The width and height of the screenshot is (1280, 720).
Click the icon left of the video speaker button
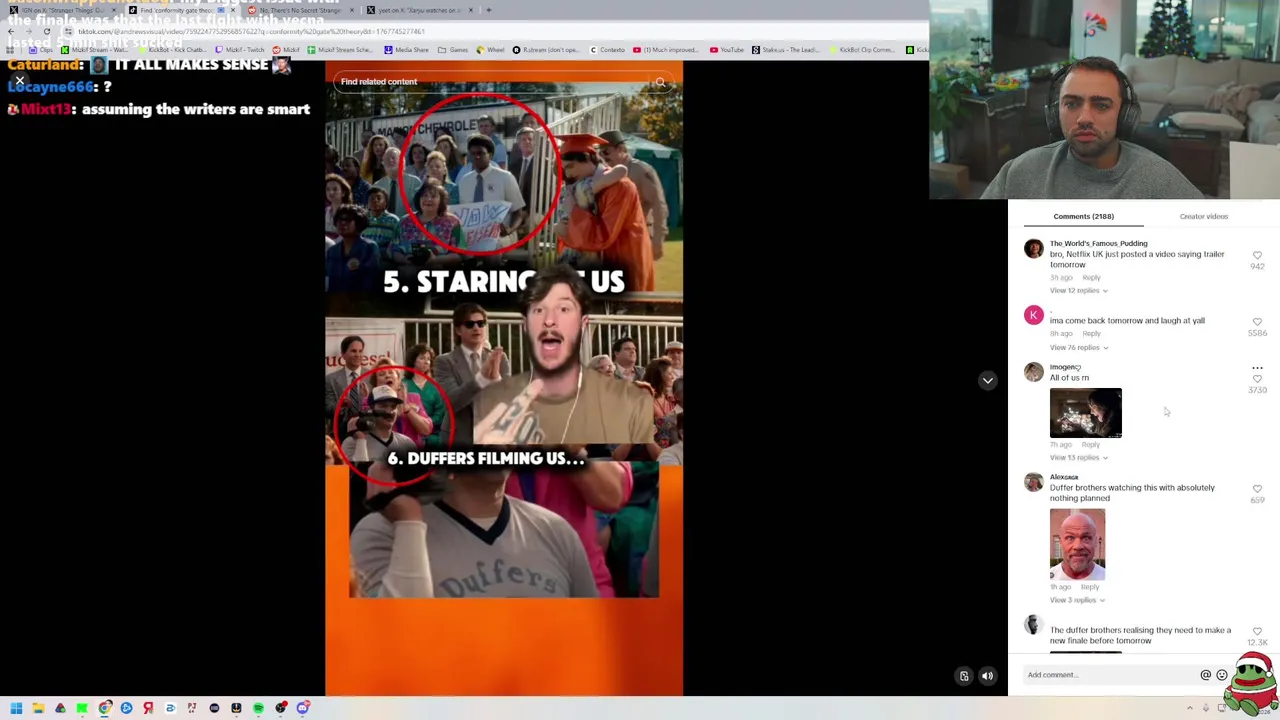point(964,676)
